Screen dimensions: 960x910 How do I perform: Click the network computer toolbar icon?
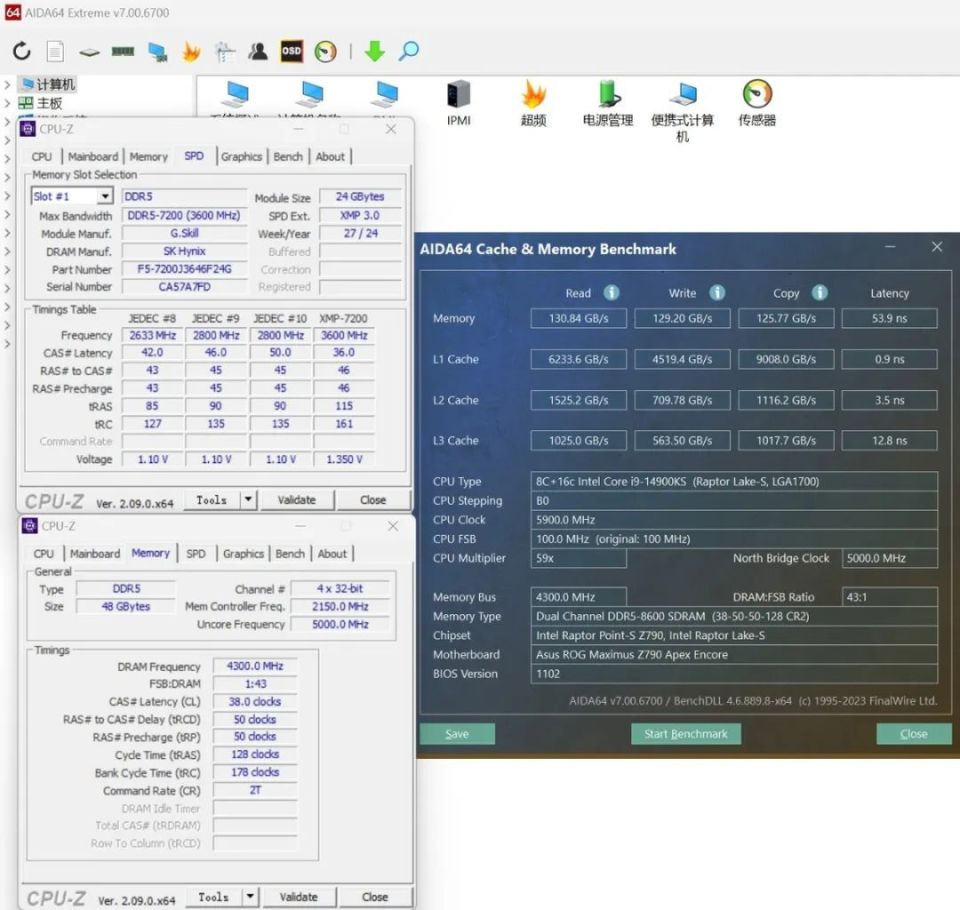[157, 52]
